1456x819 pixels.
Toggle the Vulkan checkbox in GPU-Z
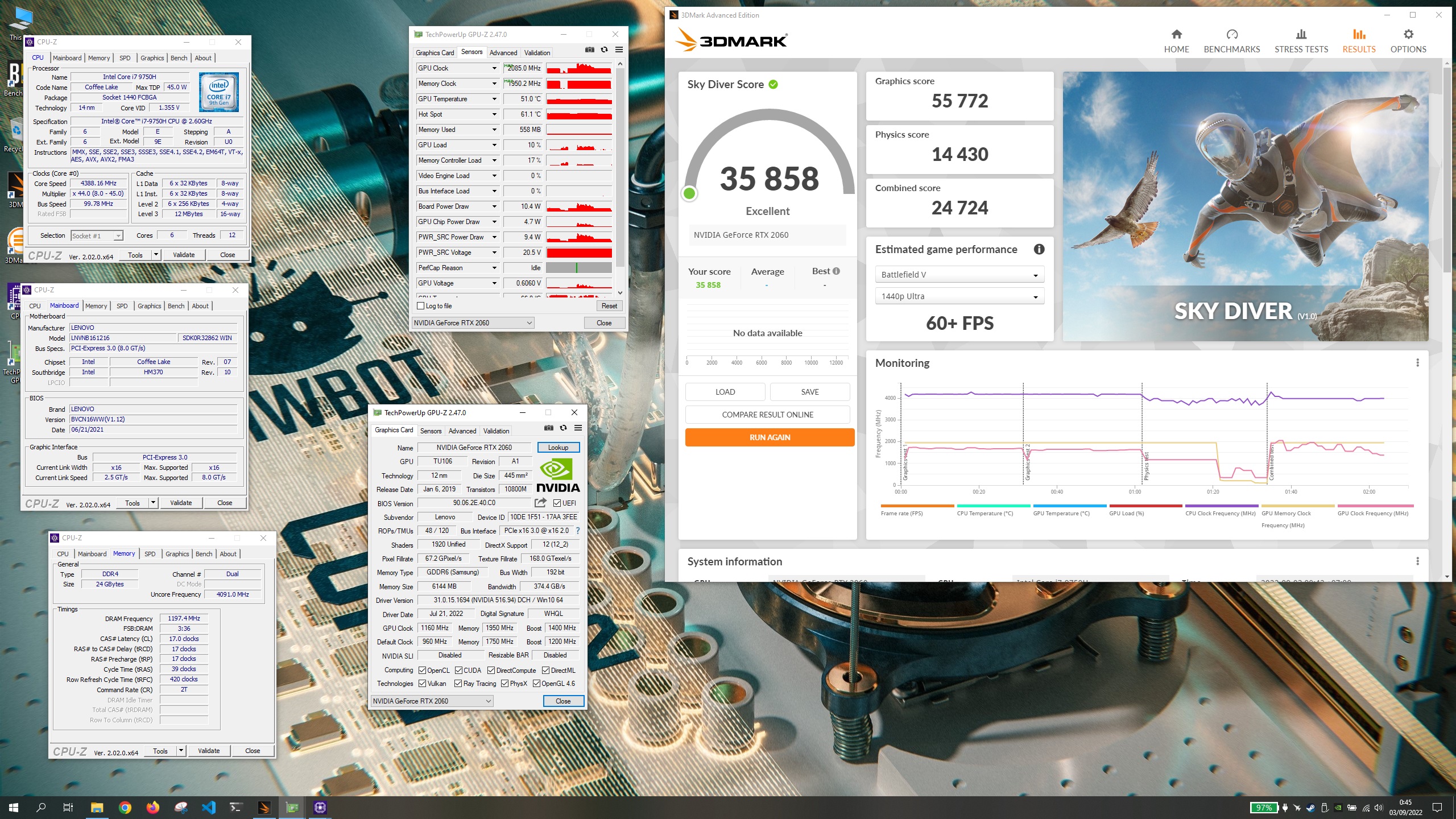(x=423, y=684)
